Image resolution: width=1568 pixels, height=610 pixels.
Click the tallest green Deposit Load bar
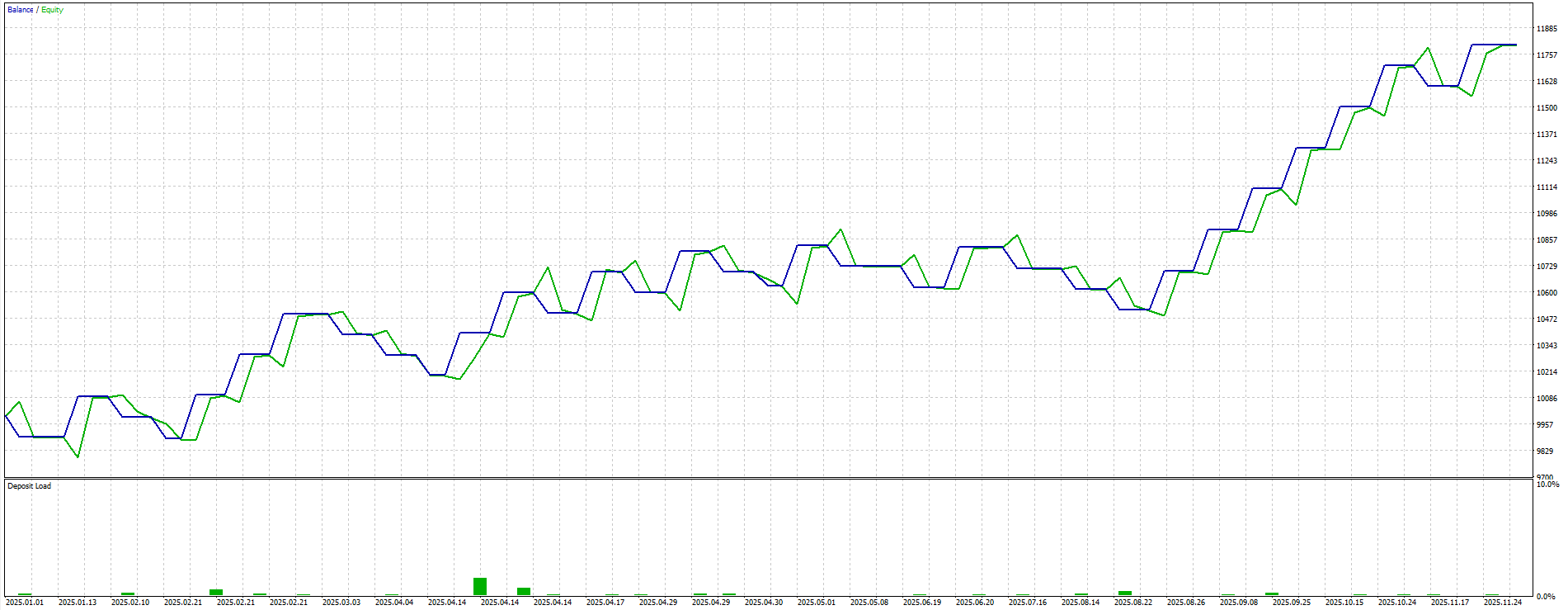point(480,586)
